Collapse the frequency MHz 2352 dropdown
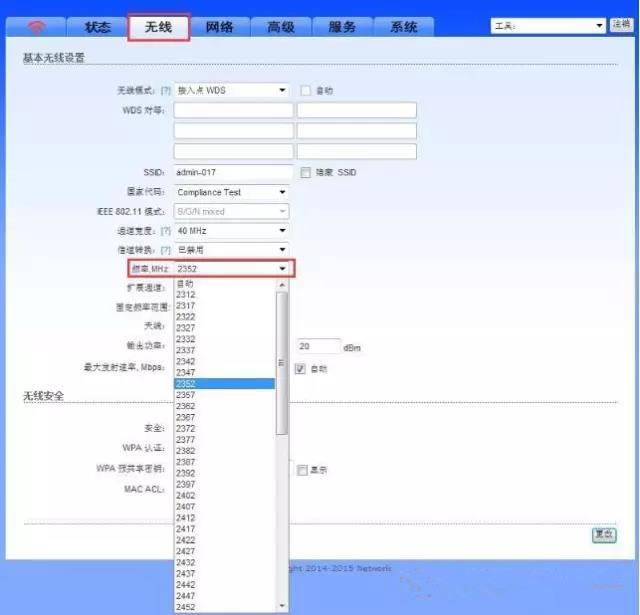This screenshot has height=615, width=640. (x=231, y=269)
